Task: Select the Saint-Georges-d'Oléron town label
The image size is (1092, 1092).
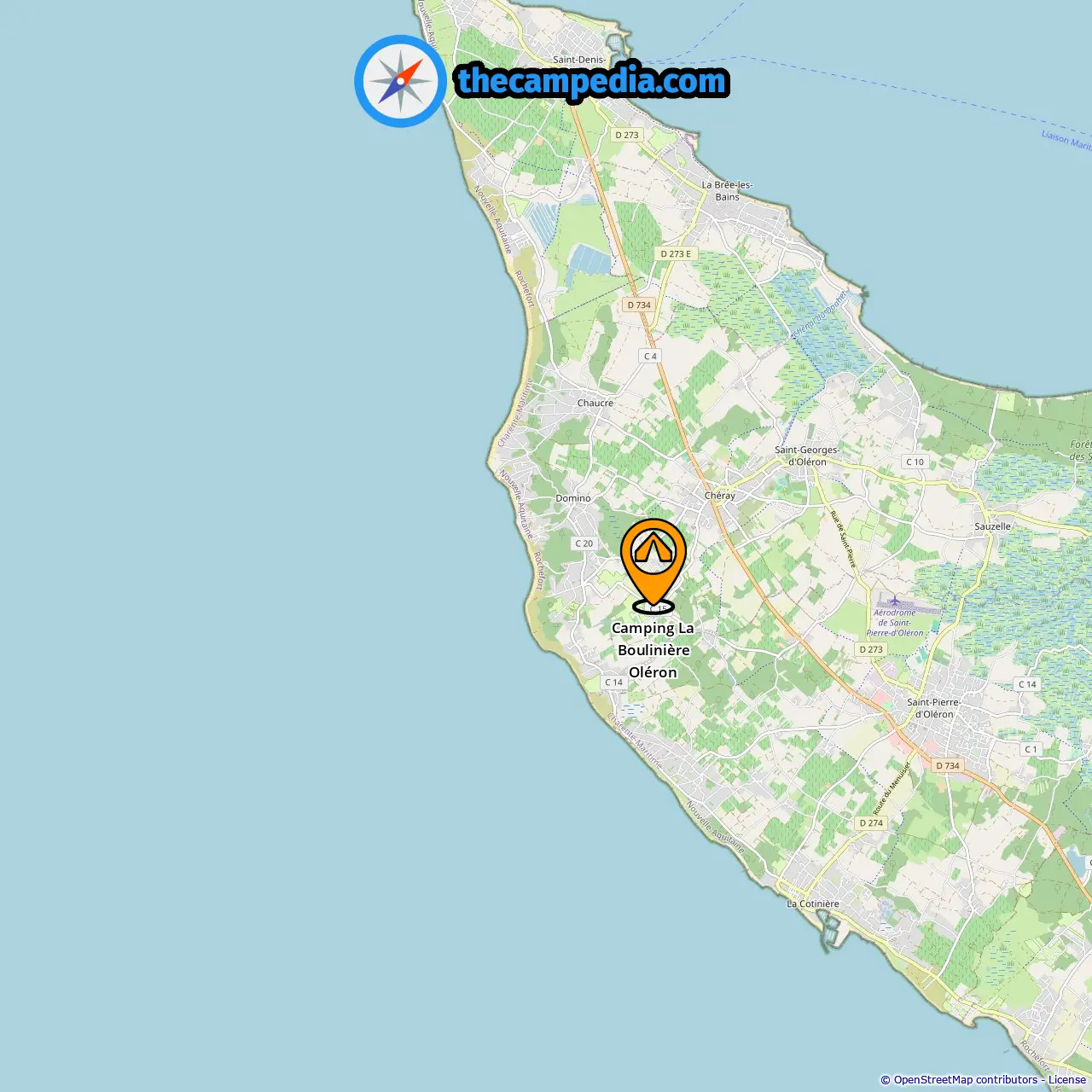Action: (807, 456)
